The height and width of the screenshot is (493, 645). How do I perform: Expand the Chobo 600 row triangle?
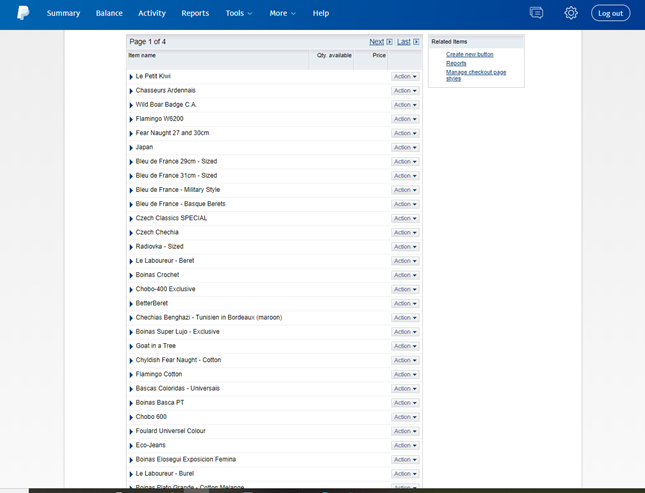tap(131, 417)
